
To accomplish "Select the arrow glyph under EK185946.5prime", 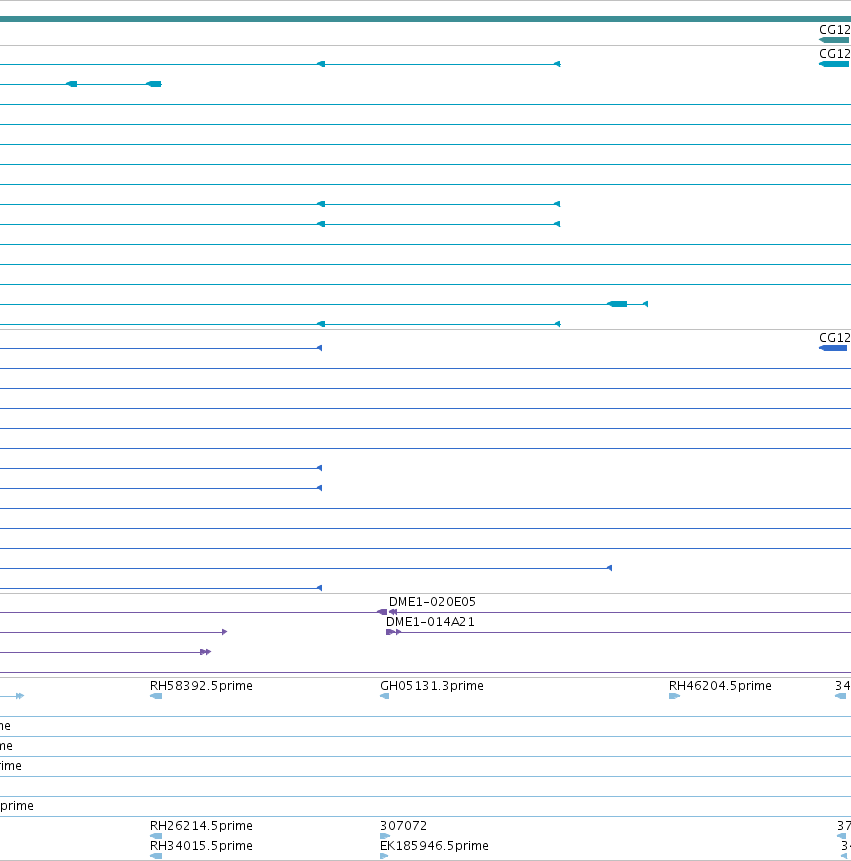I will (x=384, y=856).
